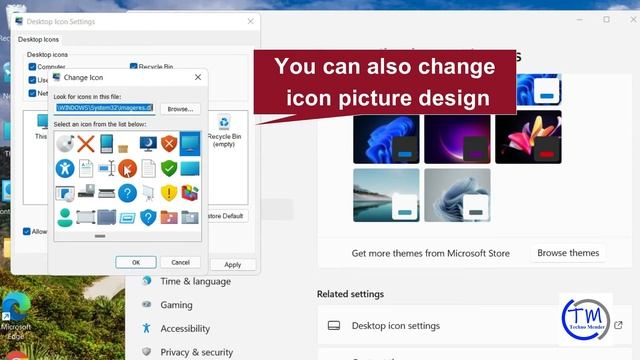Viewport: 640px width, 360px height.
Task: Select the gray rack panel device icon
Action: [86, 218]
